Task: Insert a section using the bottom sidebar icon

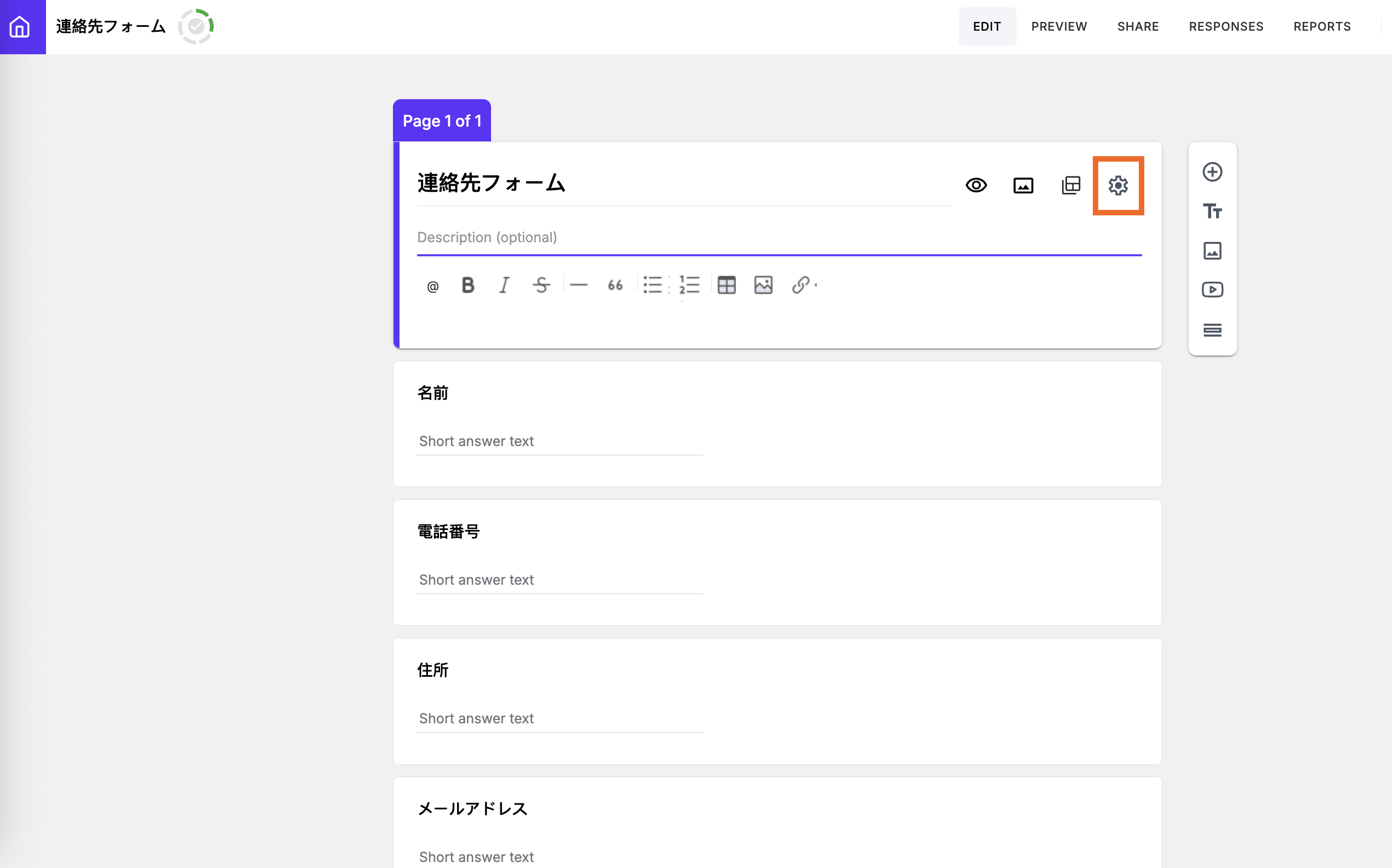Action: 1212,329
